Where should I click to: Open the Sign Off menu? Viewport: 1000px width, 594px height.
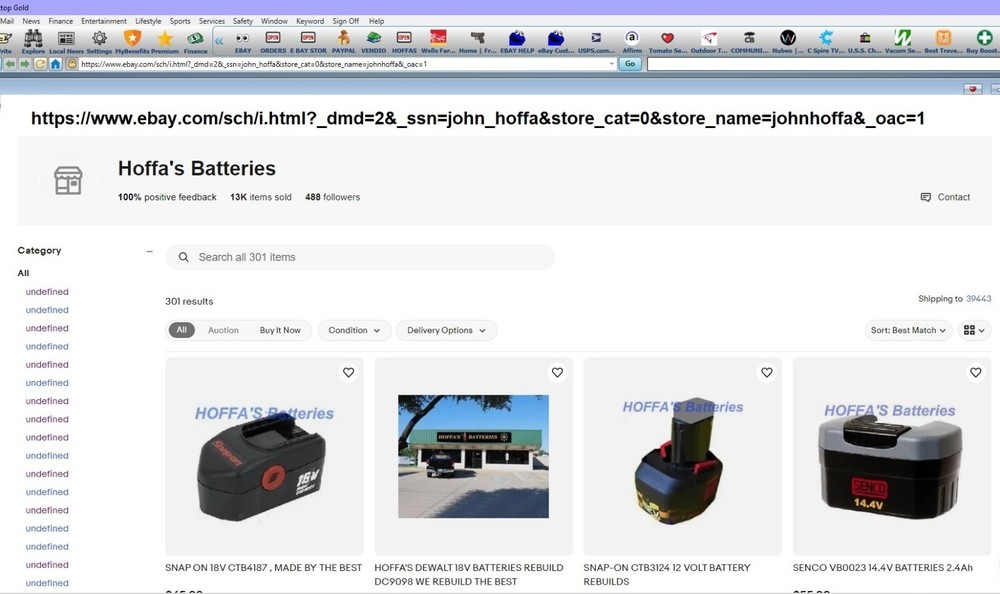346,21
